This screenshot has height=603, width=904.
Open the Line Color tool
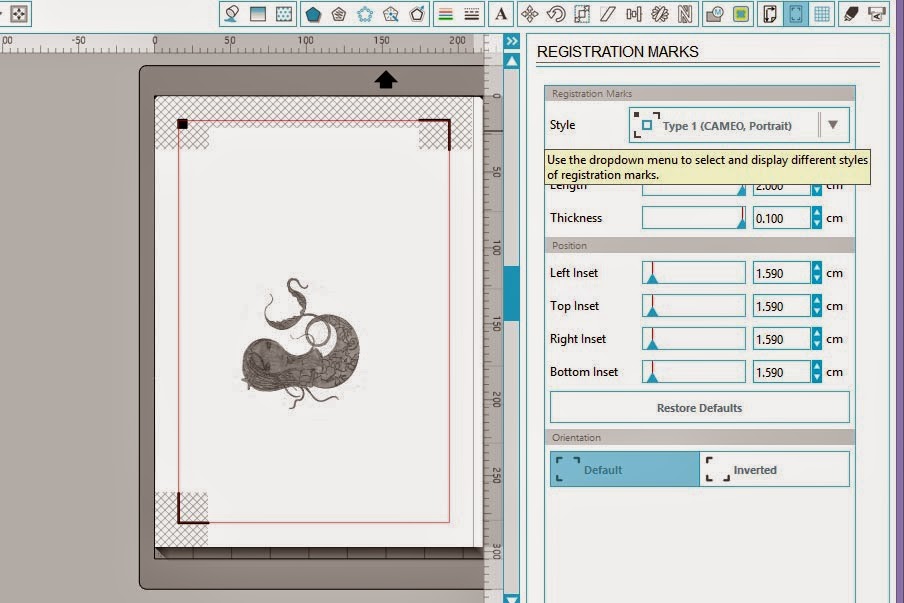coord(445,14)
